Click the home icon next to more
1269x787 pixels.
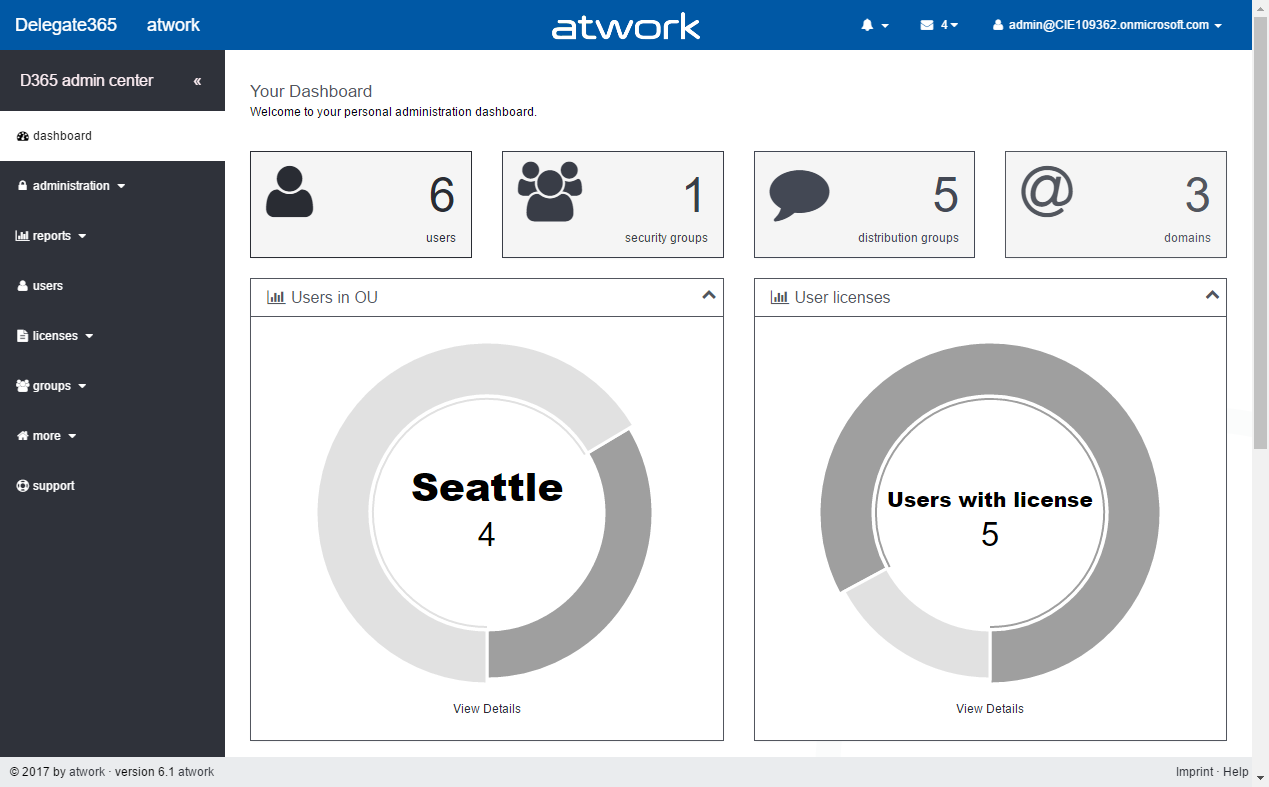pyautogui.click(x=23, y=436)
